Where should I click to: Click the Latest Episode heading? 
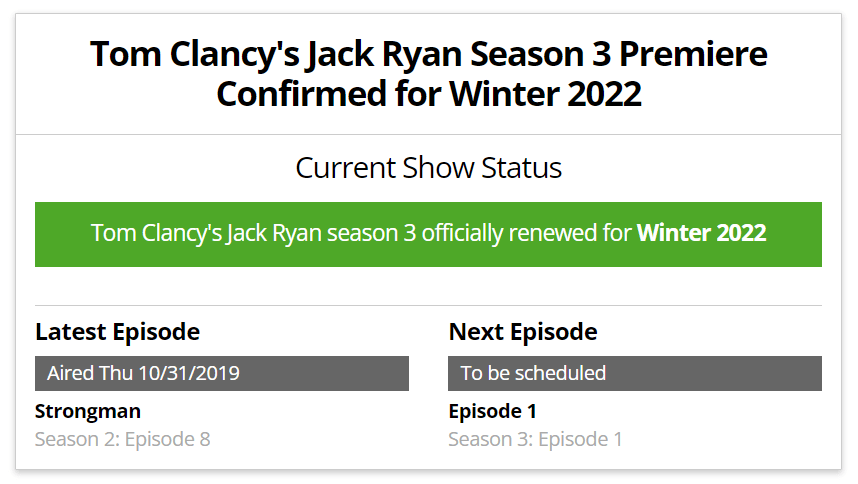click(118, 331)
